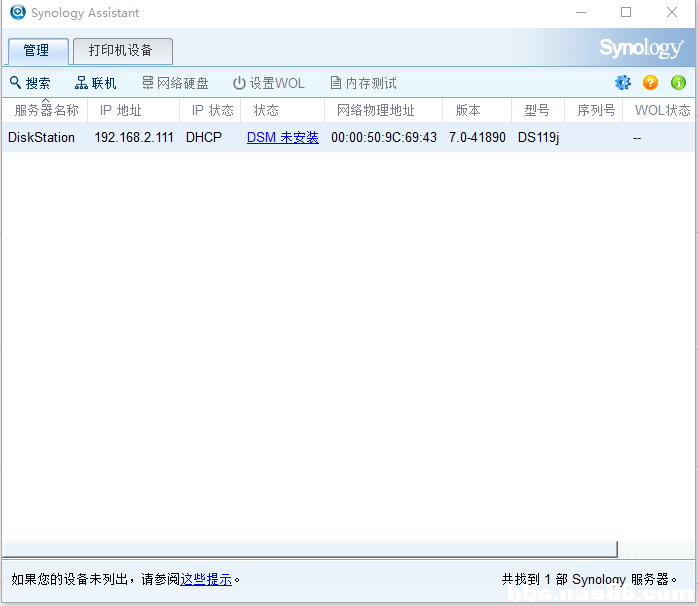
Task: Sort by the 网络物理地址 column header
Action: (x=383, y=110)
